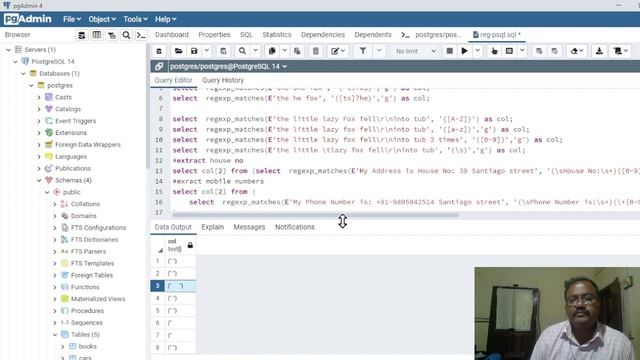Click the Paste icon in the query toolbar
Viewport: 640px width, 360px height.
pyautogui.click(x=297, y=51)
